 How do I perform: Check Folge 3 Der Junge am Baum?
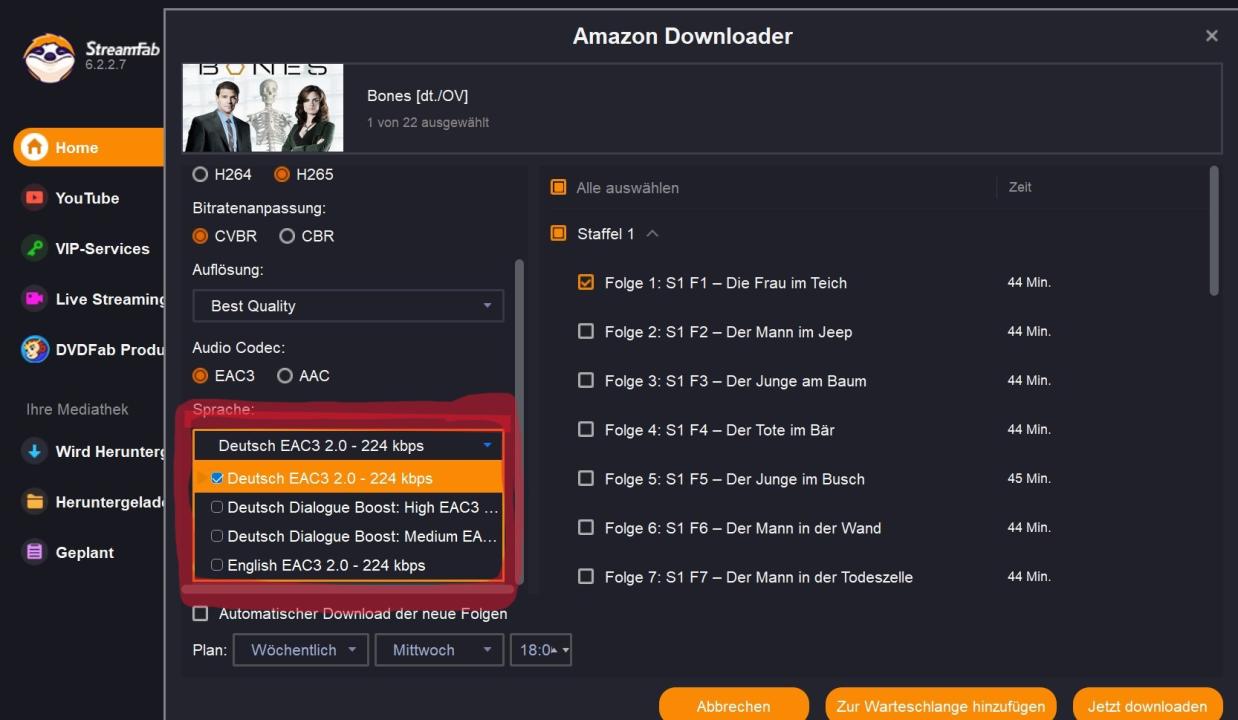coord(586,380)
